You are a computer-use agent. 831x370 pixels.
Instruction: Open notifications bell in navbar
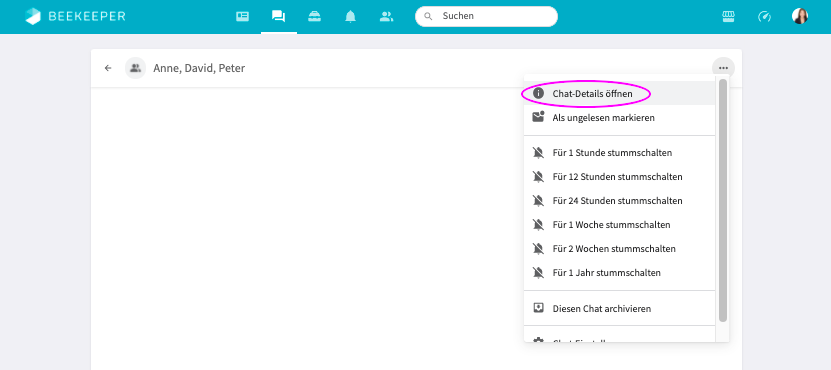pos(350,16)
